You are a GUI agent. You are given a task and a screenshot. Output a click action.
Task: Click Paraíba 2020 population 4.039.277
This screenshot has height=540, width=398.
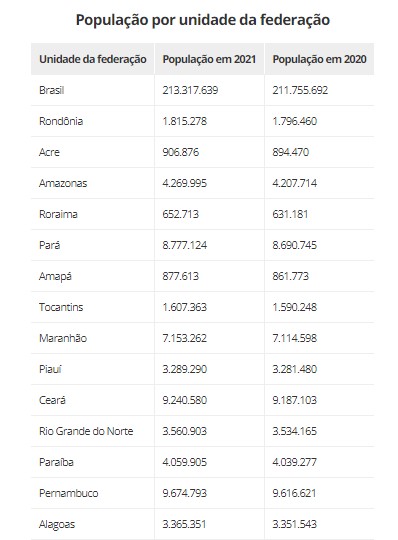click(295, 462)
